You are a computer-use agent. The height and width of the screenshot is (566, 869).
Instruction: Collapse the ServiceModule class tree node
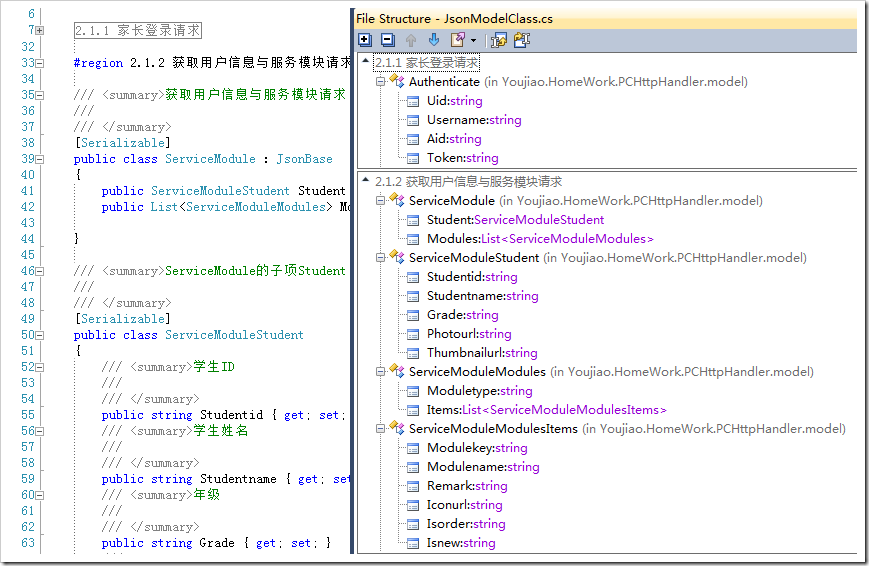point(381,200)
